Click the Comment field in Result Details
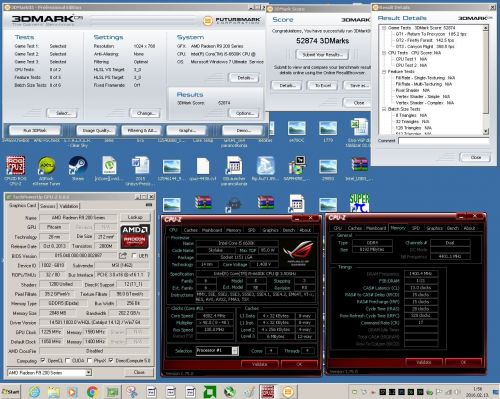 click(444, 141)
